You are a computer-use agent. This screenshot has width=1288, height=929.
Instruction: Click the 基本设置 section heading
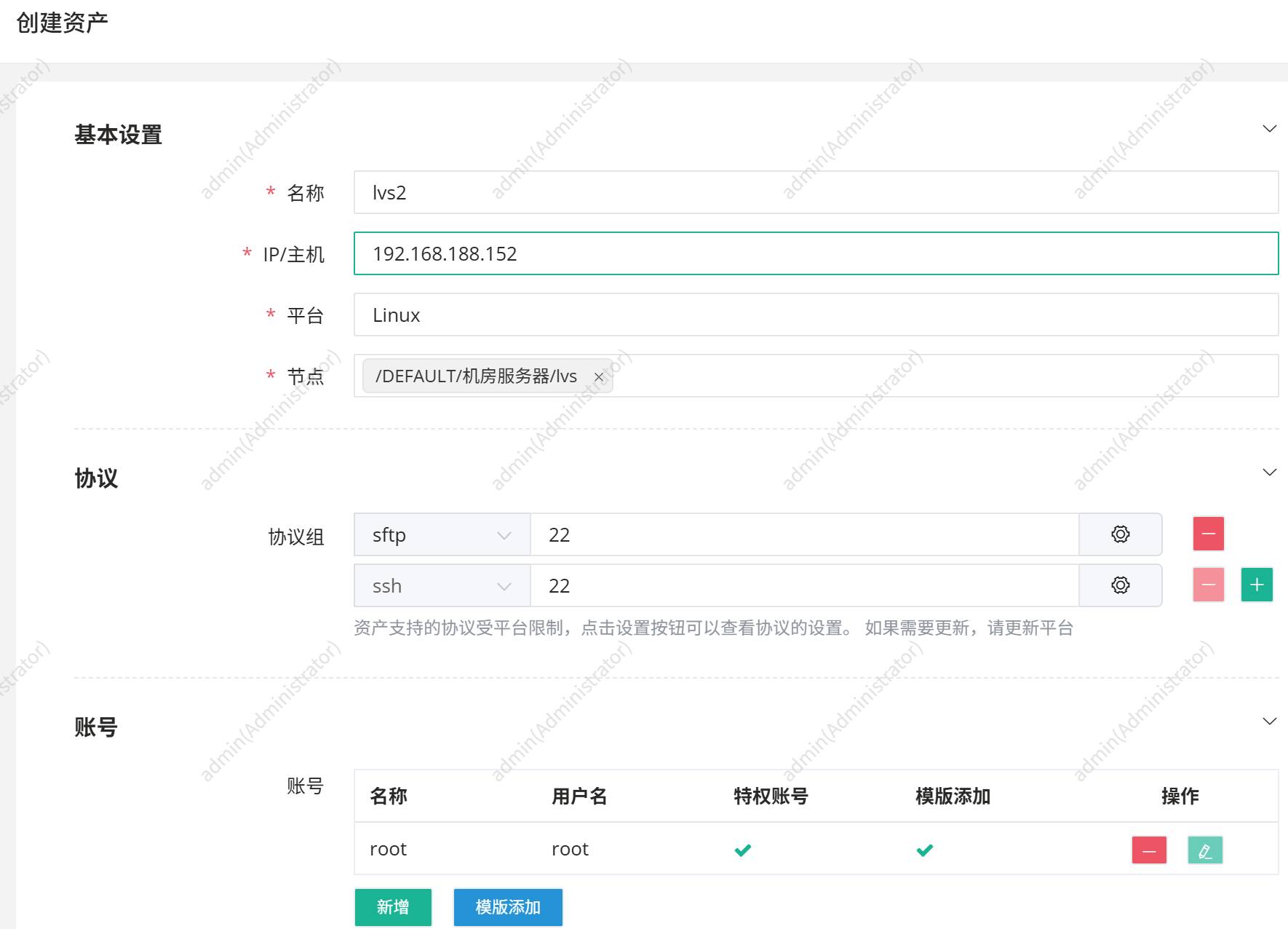118,135
